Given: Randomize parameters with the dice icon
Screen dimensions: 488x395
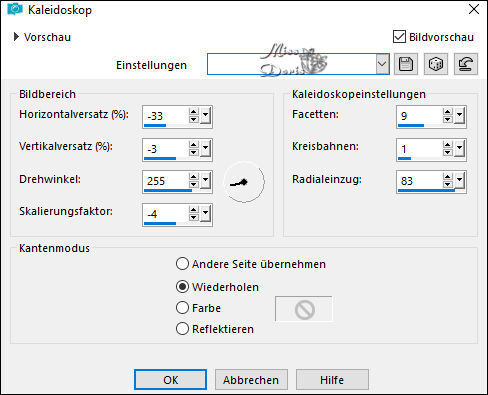Looking at the screenshot, I should pyautogui.click(x=436, y=64).
